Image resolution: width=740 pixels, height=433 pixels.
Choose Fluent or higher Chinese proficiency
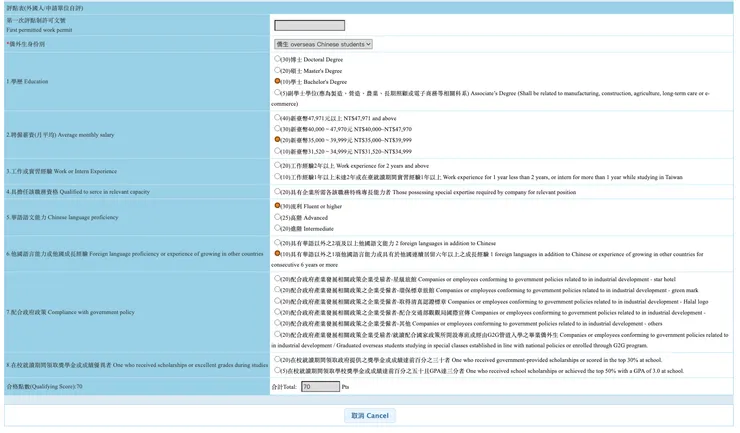[x=277, y=206]
